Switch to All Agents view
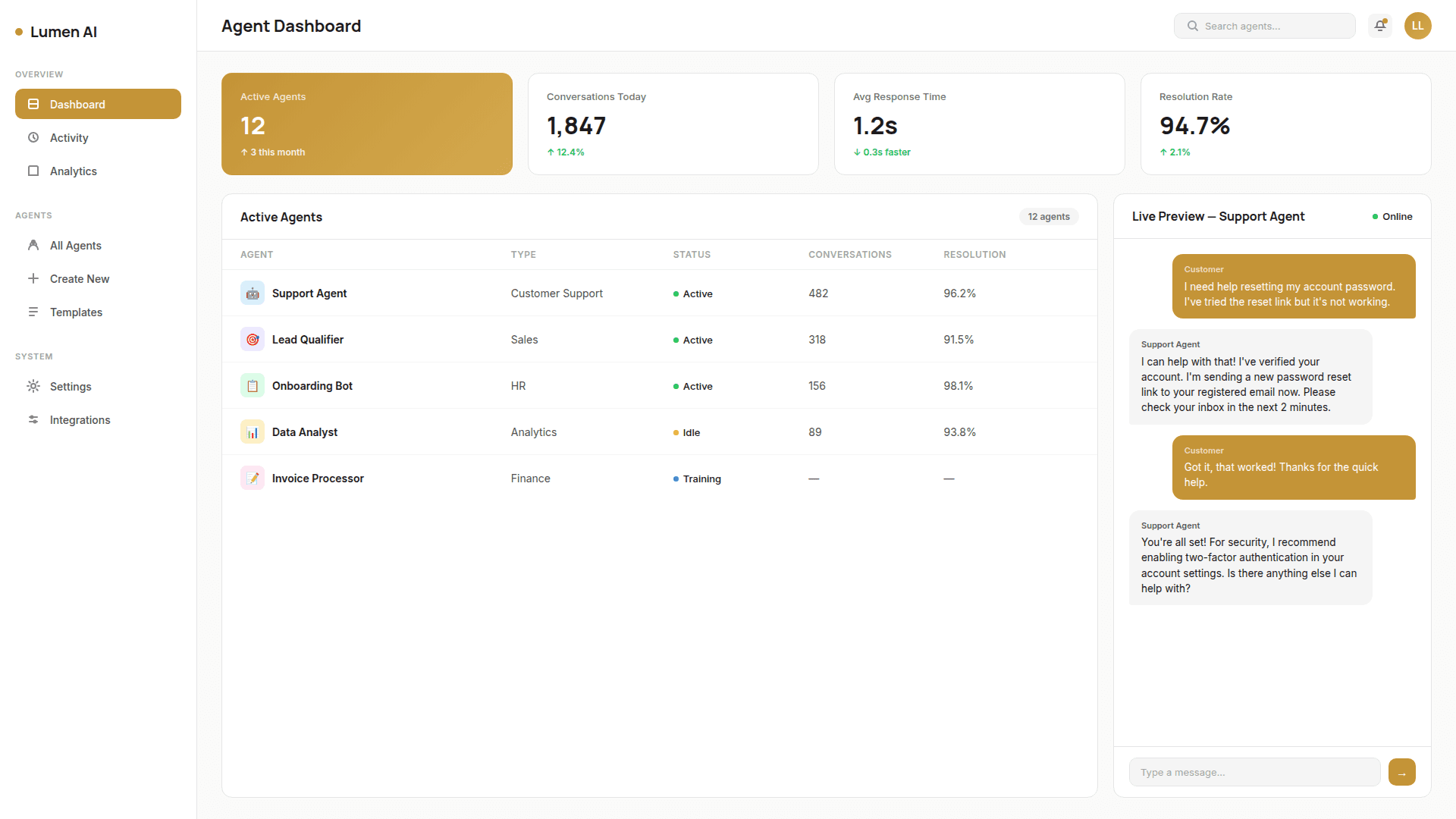Screen dimensions: 1456x819 coord(75,245)
